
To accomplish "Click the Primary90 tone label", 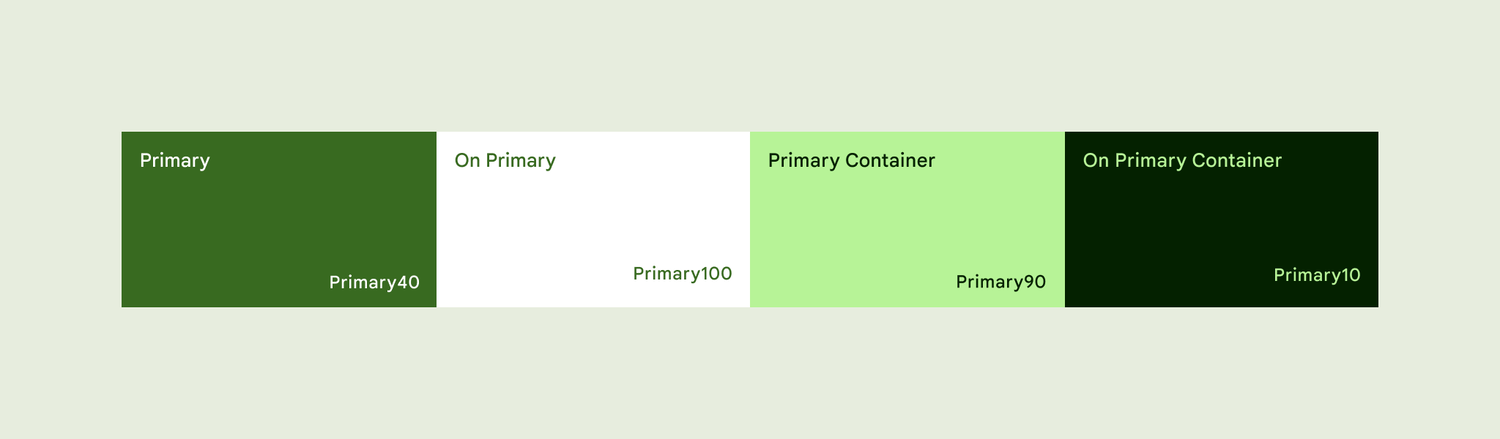I will (1001, 283).
